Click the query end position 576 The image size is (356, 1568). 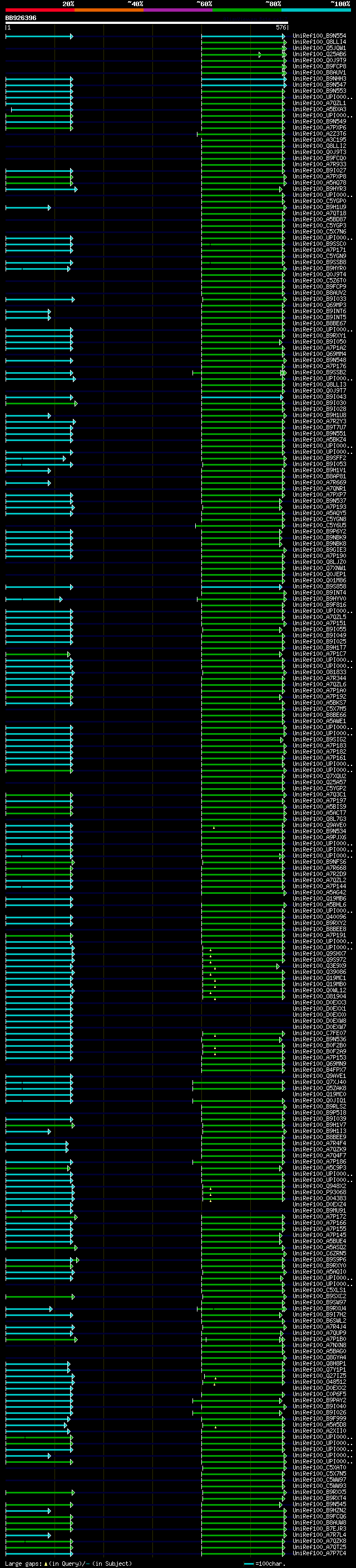click(x=281, y=27)
